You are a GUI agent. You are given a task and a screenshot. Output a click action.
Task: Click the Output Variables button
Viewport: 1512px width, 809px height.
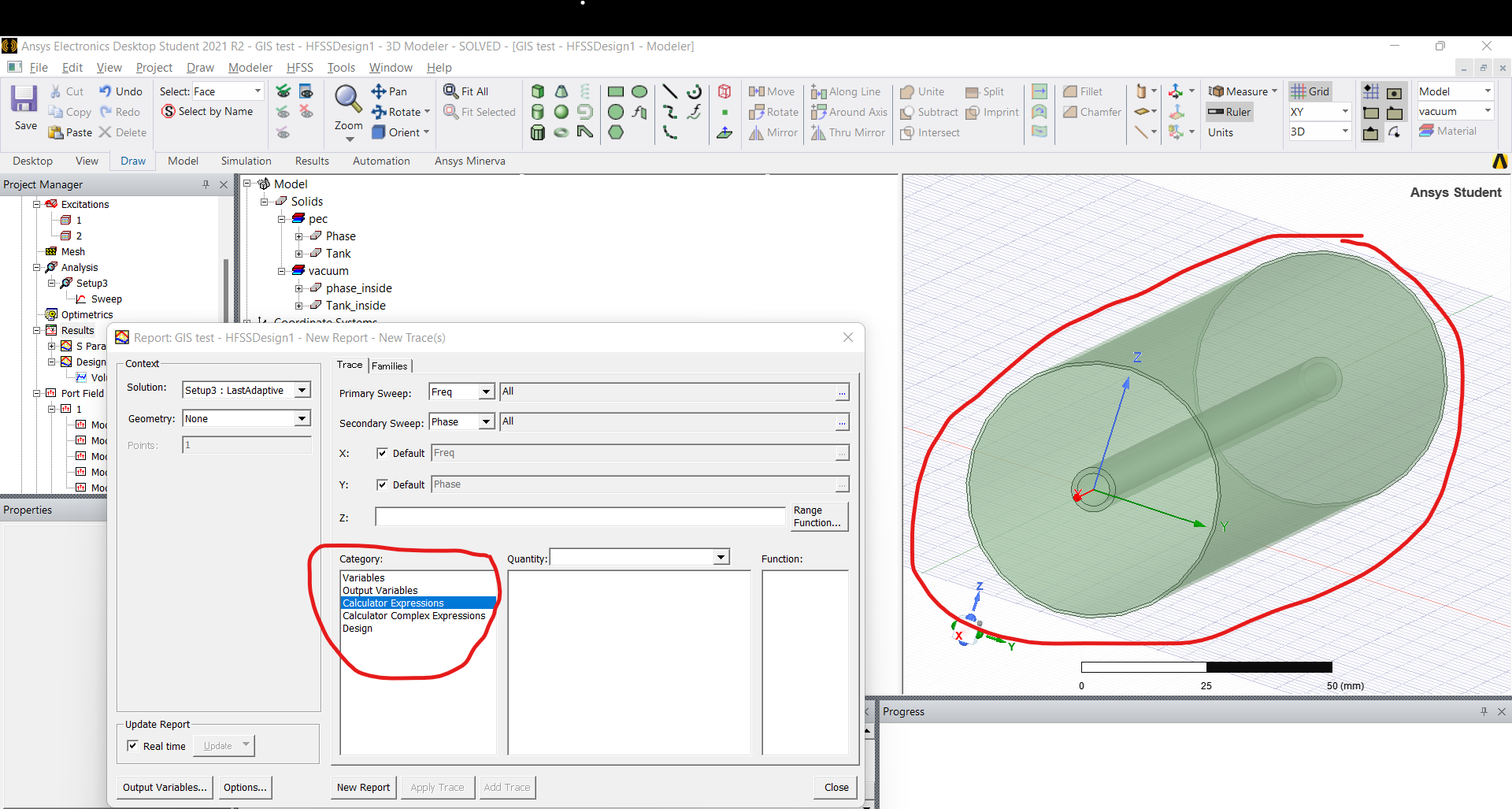coord(165,787)
